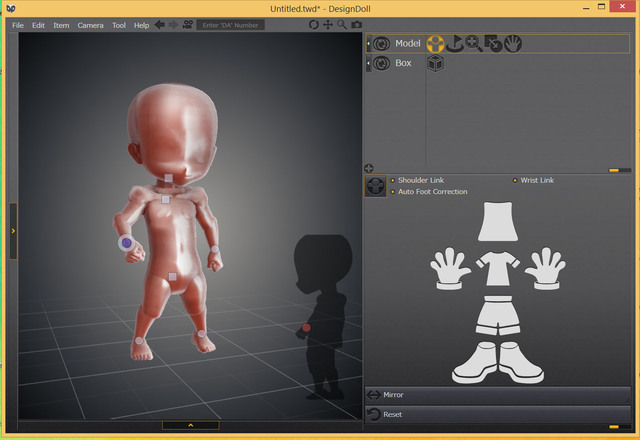Screen dimensions: 640x440
Task: Click the zoom magnifier view icon
Action: coord(342,24)
